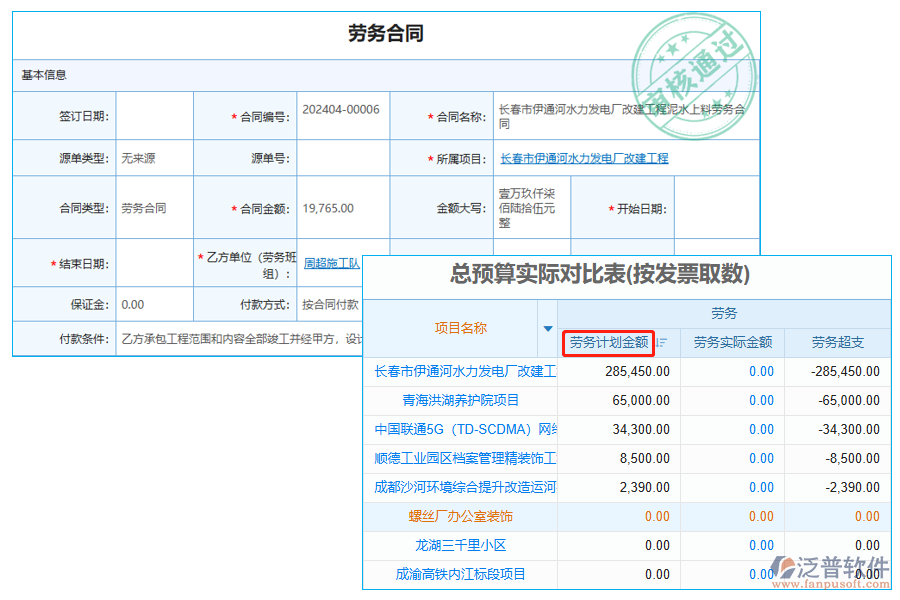Click the sort icon beside 劳务计划金额

(662, 342)
